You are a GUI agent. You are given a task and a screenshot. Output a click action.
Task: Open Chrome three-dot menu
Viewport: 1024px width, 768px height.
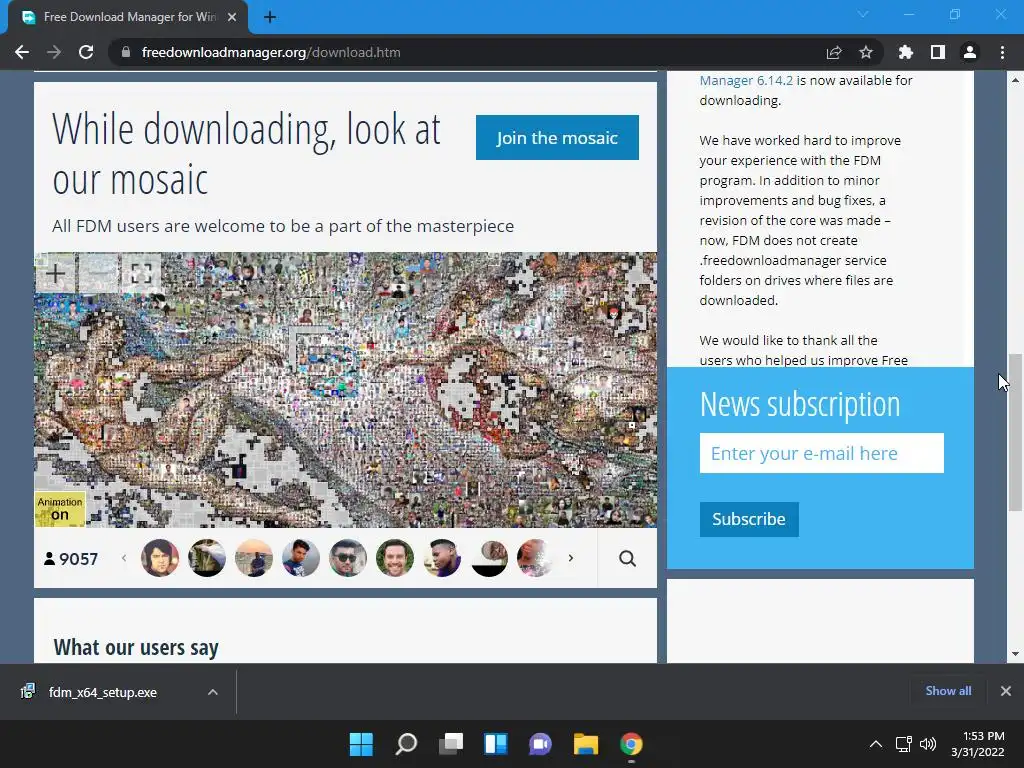(1002, 52)
